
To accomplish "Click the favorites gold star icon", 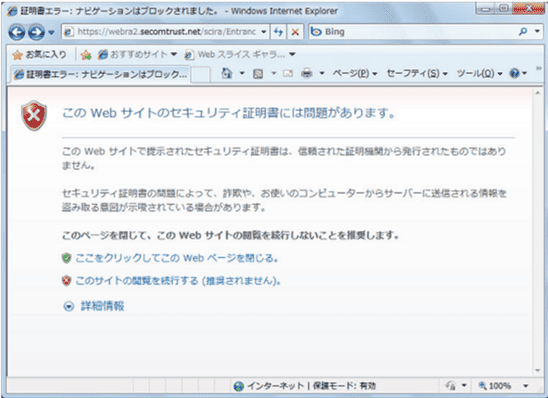I will [x=17, y=55].
